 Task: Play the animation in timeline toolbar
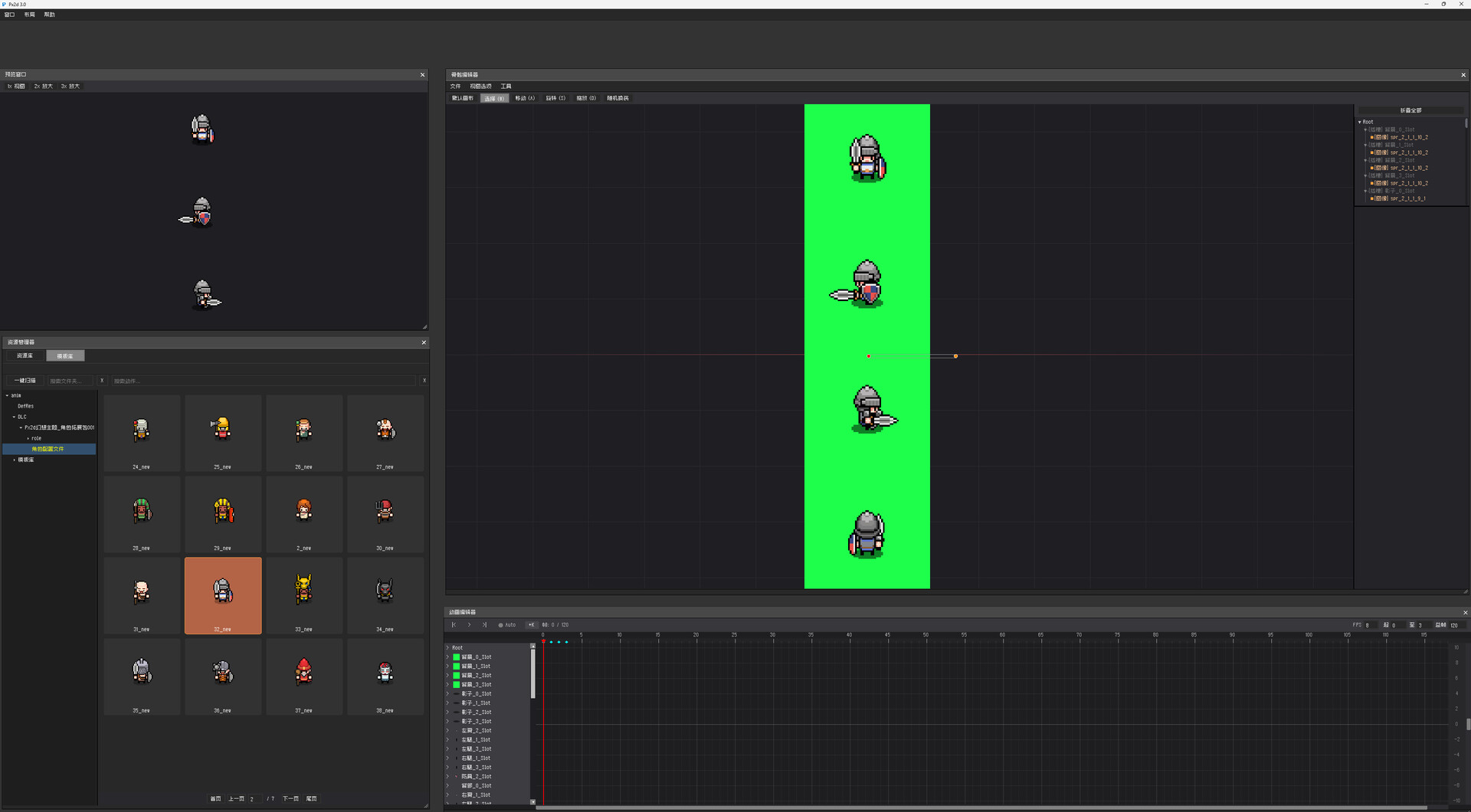point(469,625)
